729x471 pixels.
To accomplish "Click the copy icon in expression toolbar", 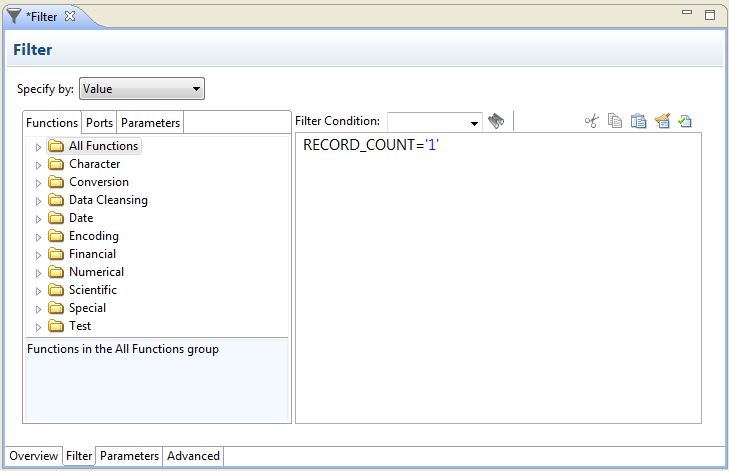I will click(x=615, y=121).
